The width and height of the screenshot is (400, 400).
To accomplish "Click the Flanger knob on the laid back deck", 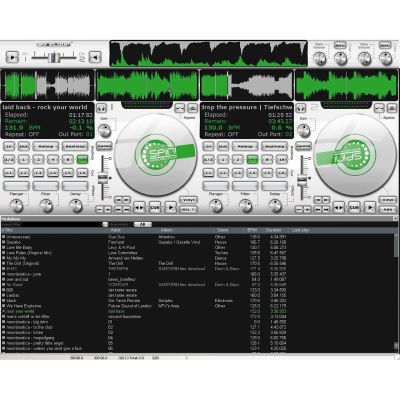I will point(16,206).
